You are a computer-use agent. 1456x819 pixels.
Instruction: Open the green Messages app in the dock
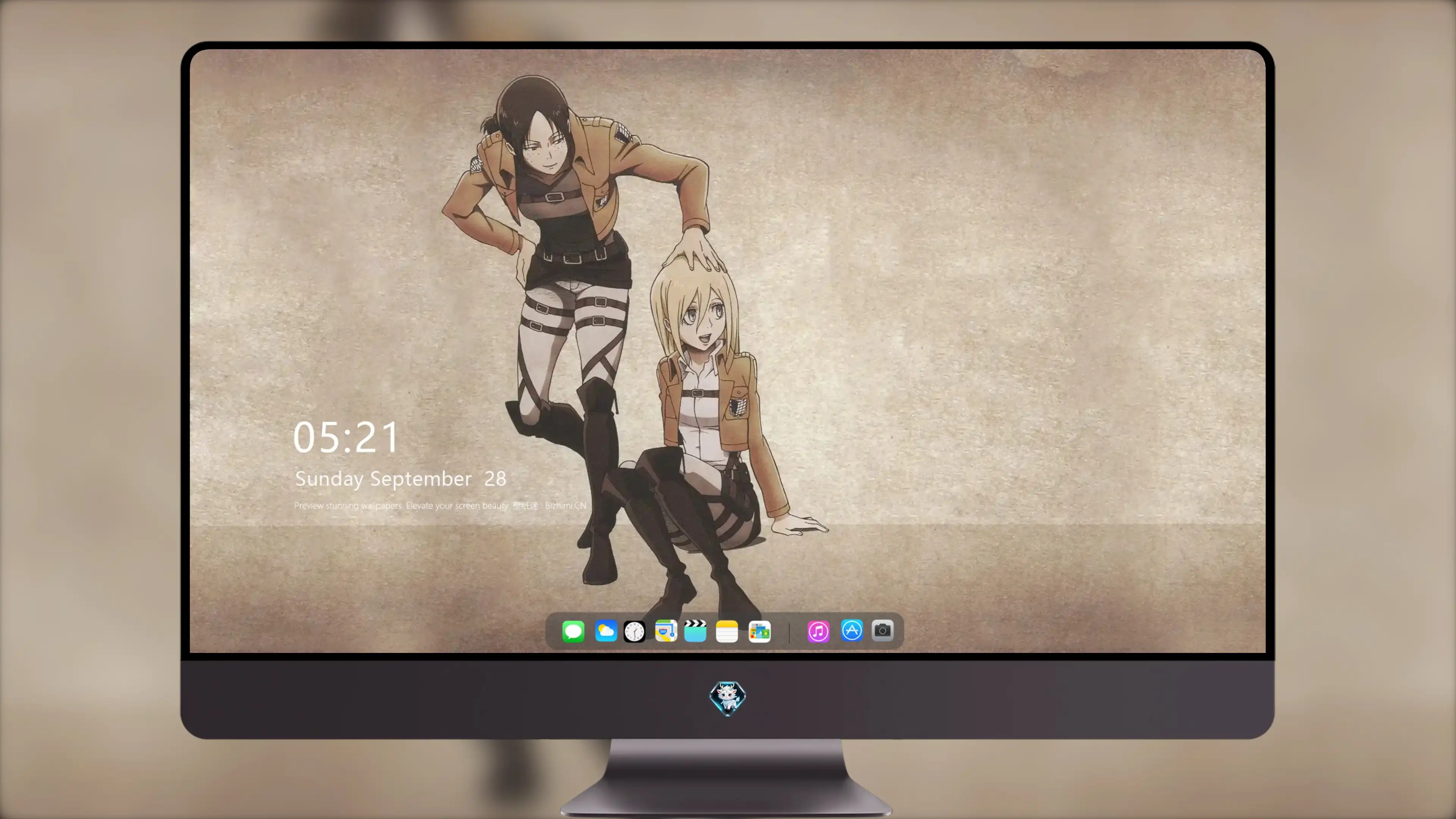click(573, 631)
